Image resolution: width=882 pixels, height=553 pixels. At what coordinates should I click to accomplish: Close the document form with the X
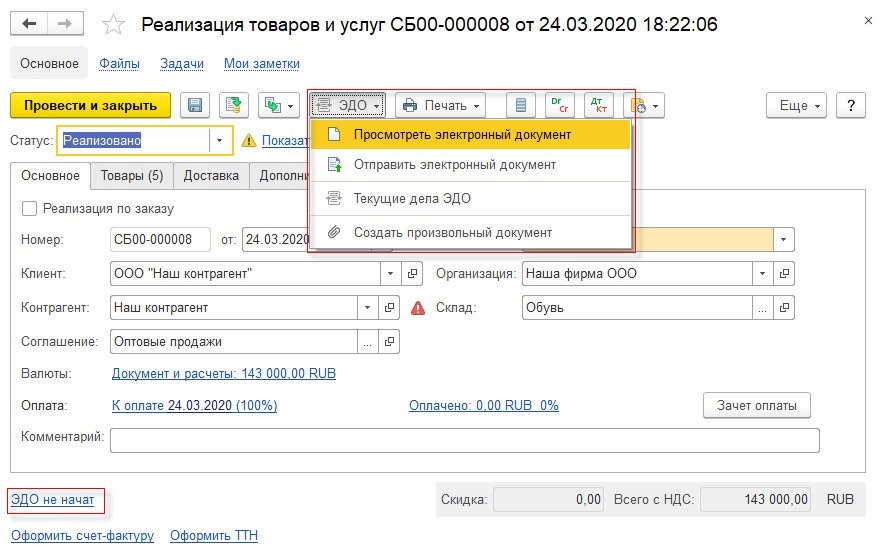coord(868,21)
